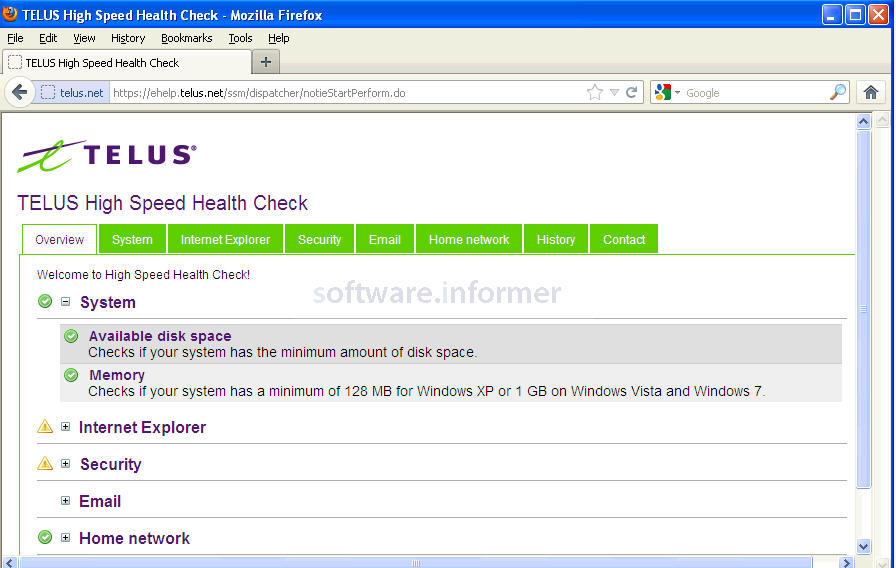Click the green check next to Memory
896x568 pixels.
click(x=71, y=375)
